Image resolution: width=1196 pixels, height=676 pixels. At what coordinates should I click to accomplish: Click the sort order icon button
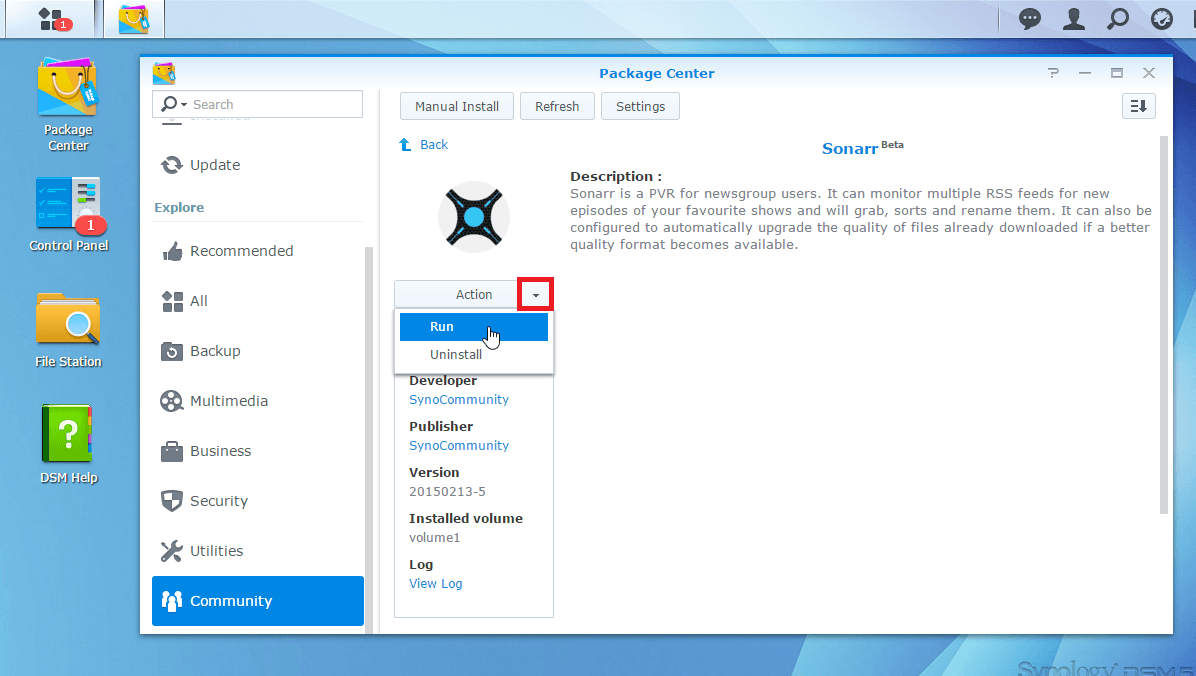1138,106
